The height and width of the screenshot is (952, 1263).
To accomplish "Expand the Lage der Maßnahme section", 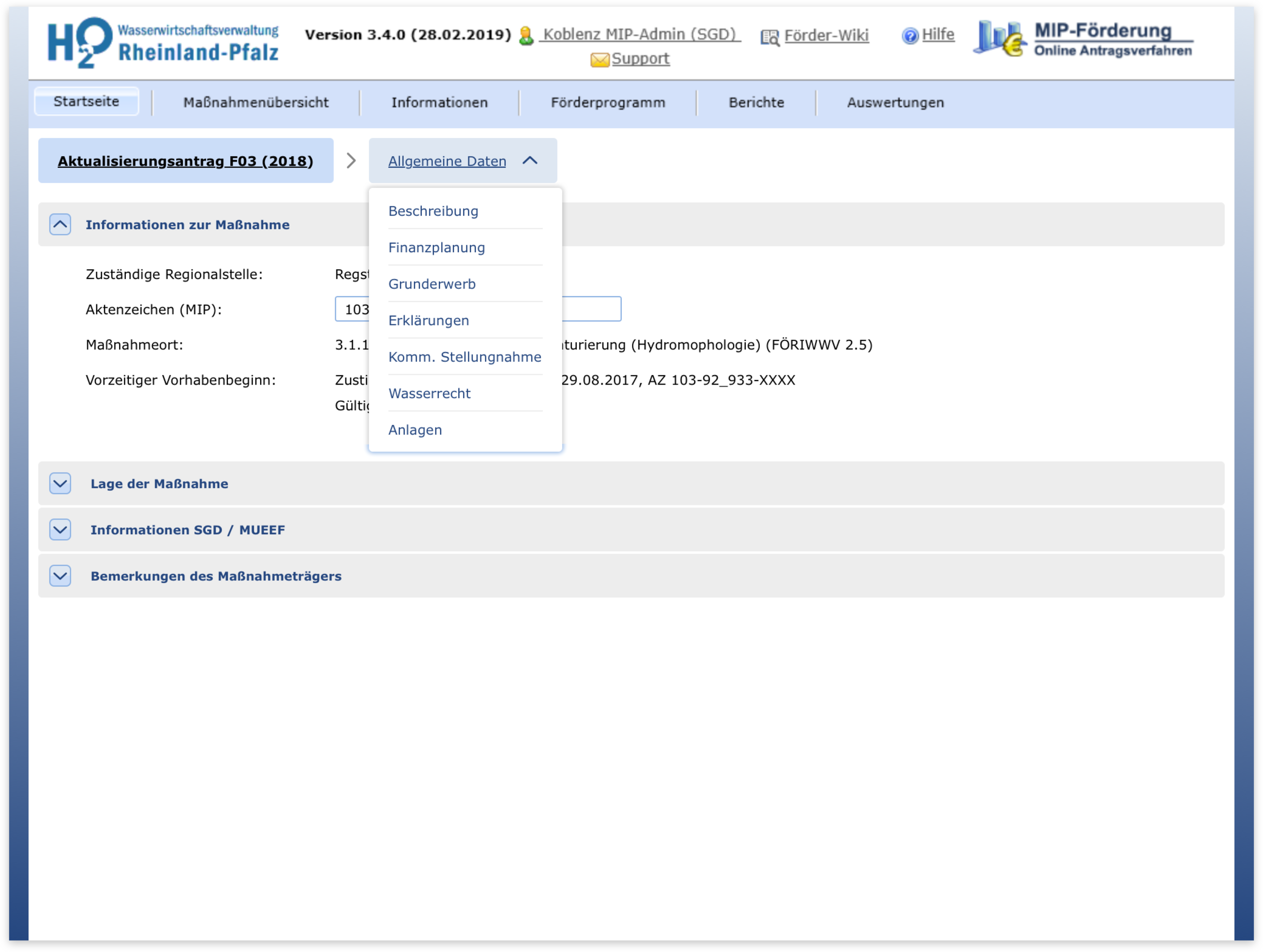I will [x=60, y=484].
